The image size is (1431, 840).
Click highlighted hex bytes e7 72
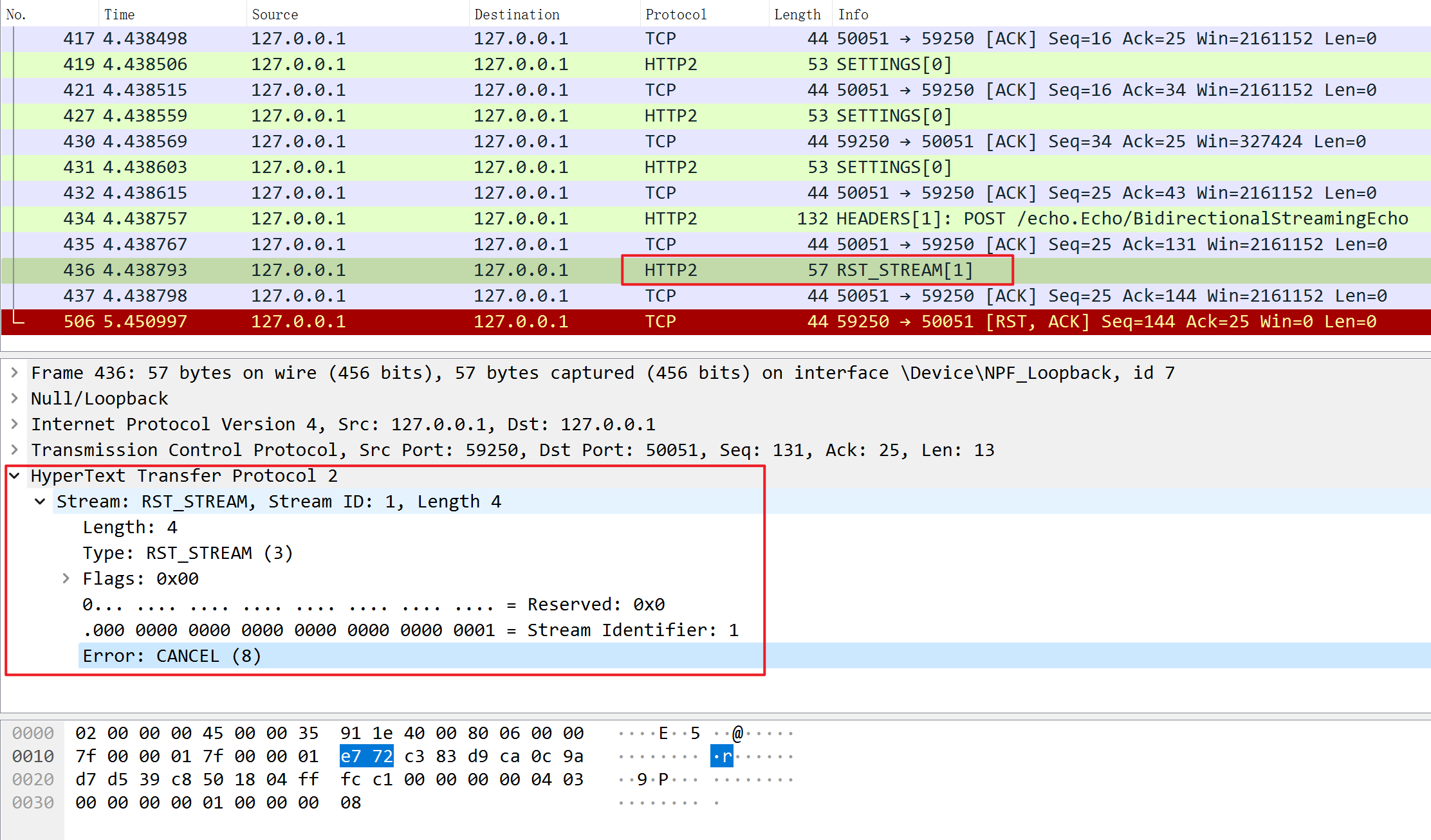366,756
